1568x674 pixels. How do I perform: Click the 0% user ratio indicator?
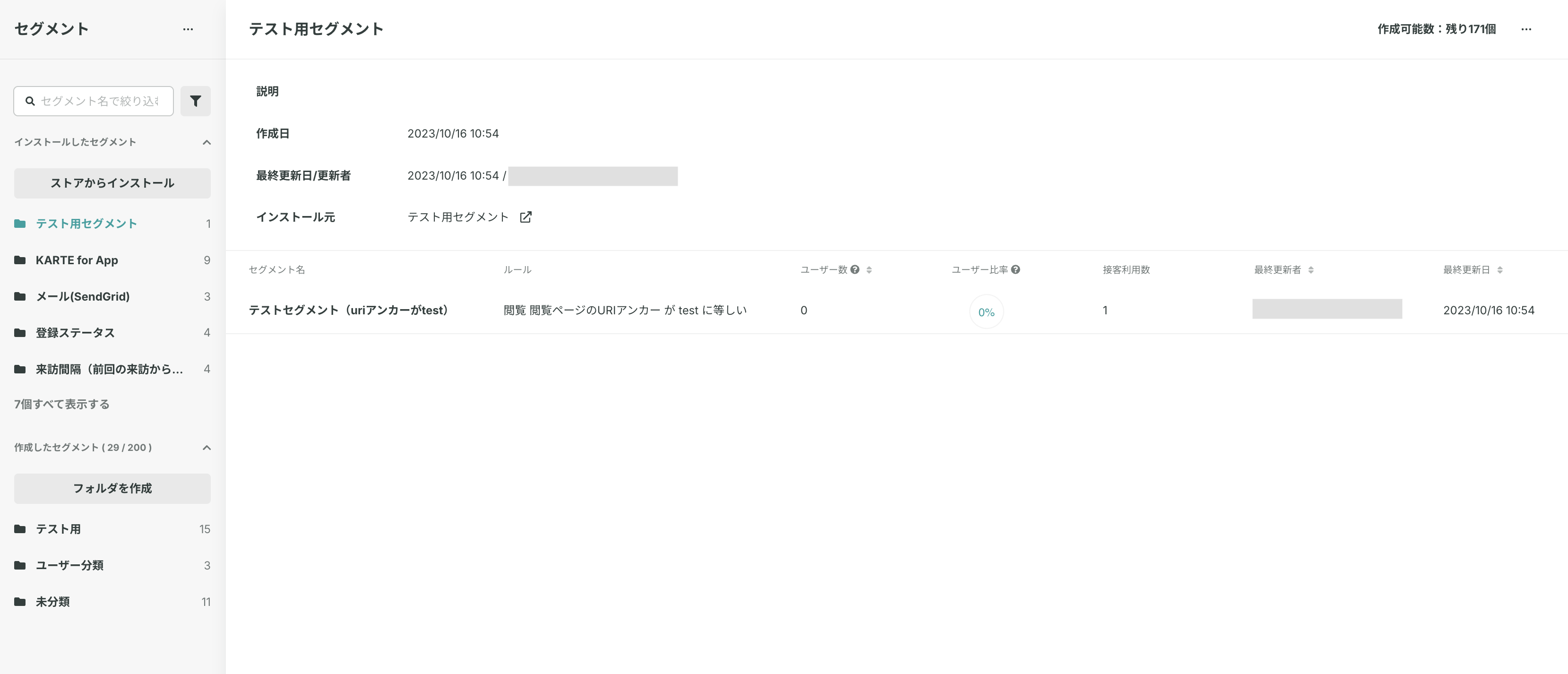(x=986, y=312)
